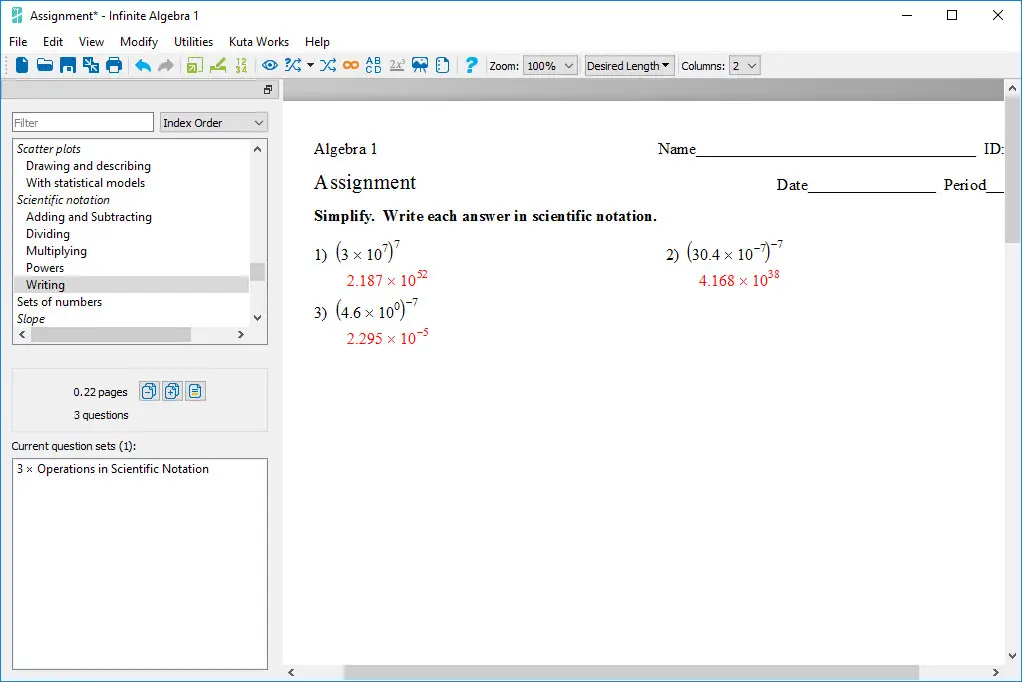The height and width of the screenshot is (682, 1022).
Task: Shuffle questions with the crossed arrows icon
Action: click(328, 65)
